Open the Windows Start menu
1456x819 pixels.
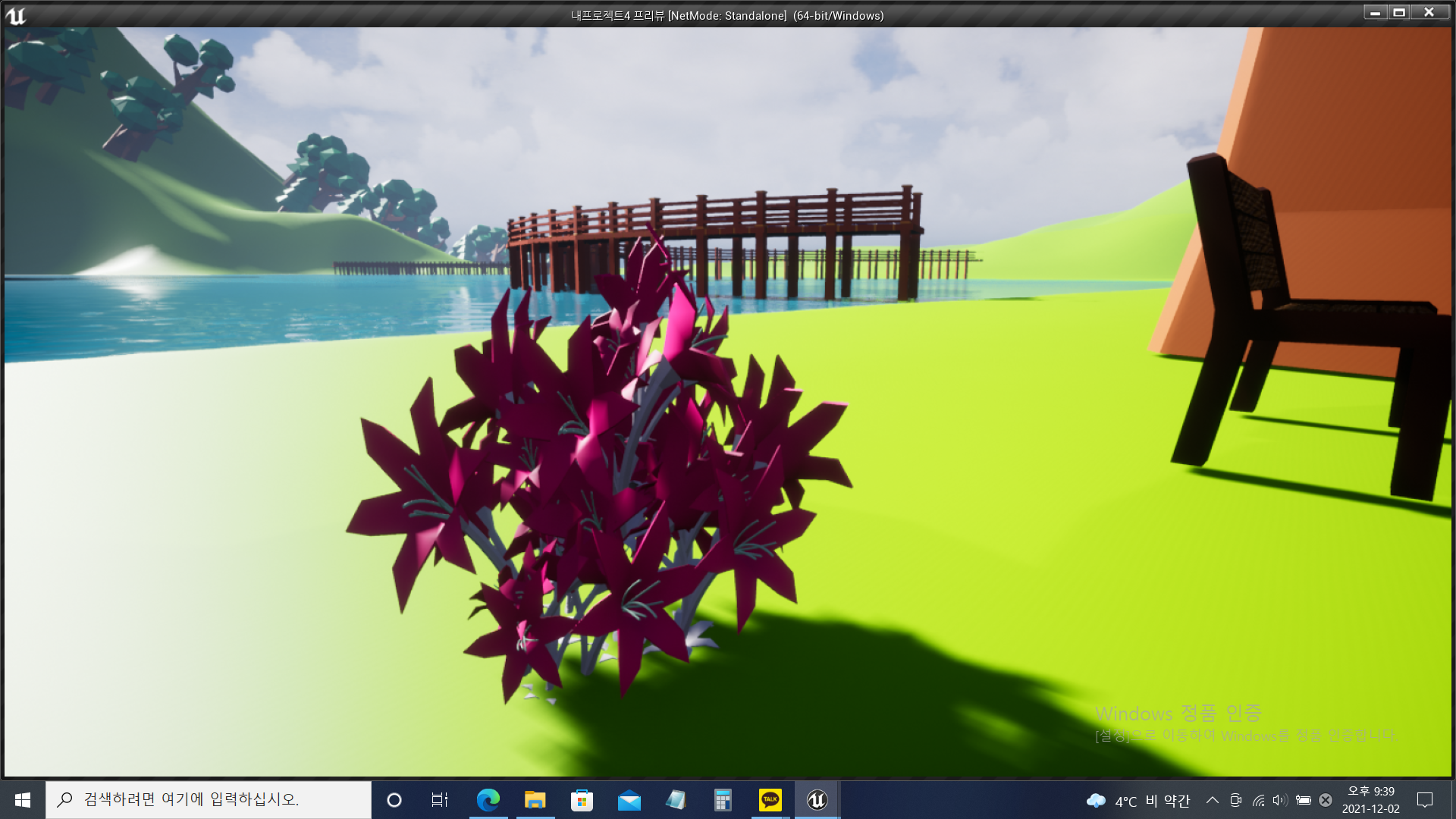23,800
